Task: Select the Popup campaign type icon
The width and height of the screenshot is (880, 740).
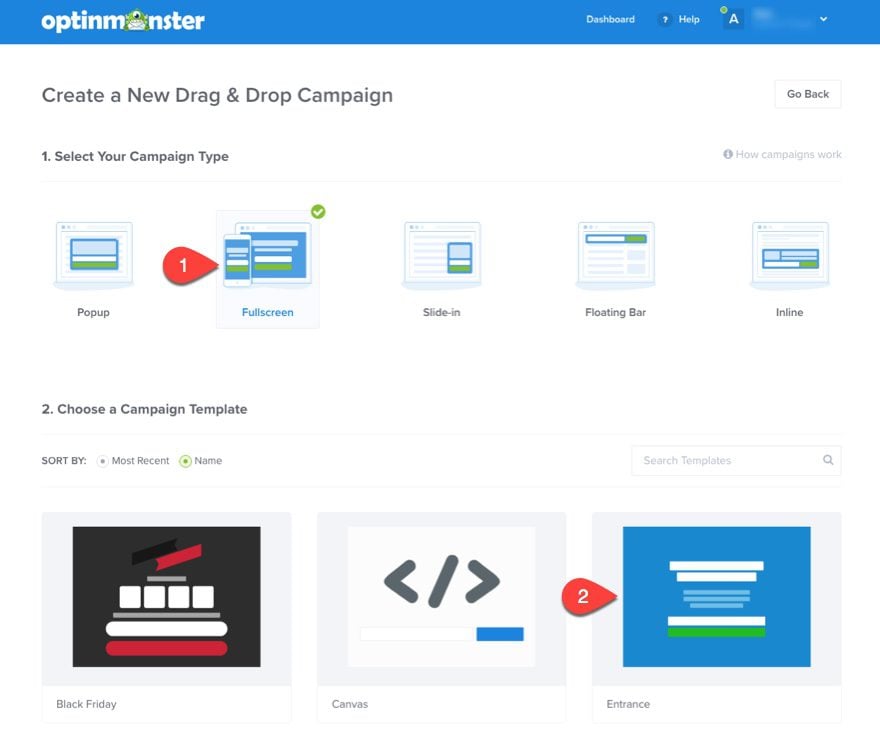Action: tap(93, 256)
